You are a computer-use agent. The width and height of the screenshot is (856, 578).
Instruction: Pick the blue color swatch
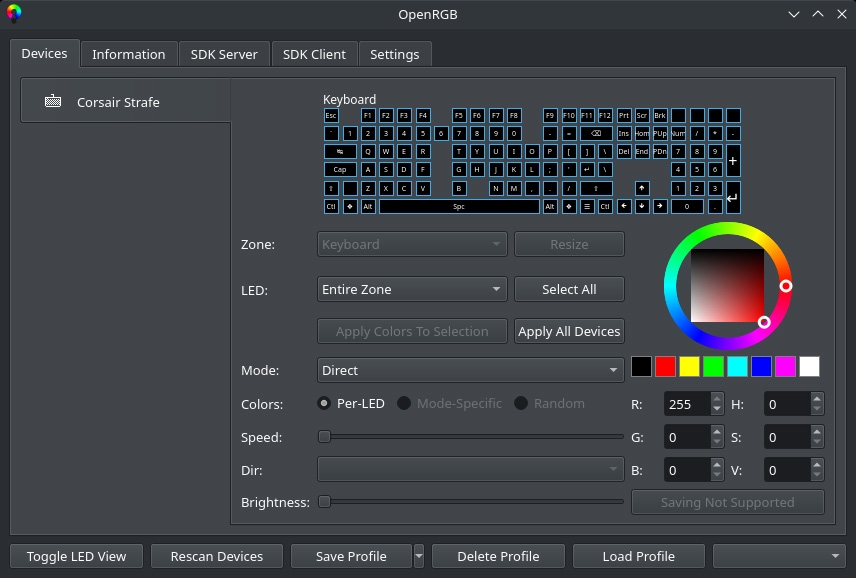pos(761,367)
